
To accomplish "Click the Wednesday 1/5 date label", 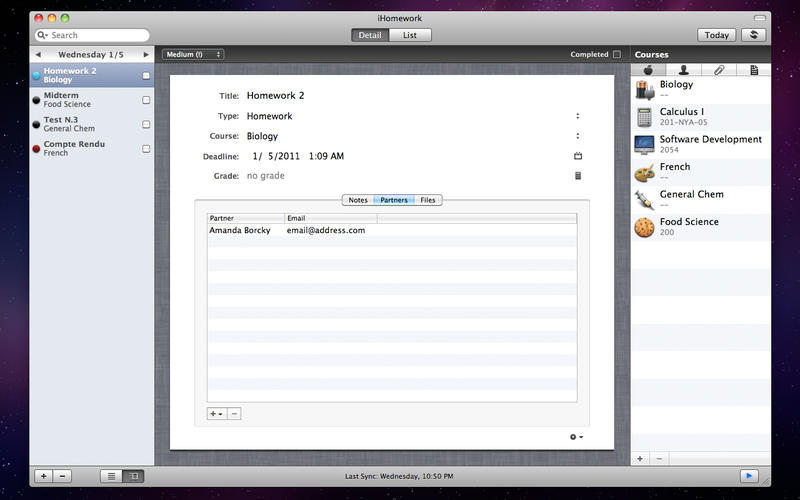I will pos(91,55).
